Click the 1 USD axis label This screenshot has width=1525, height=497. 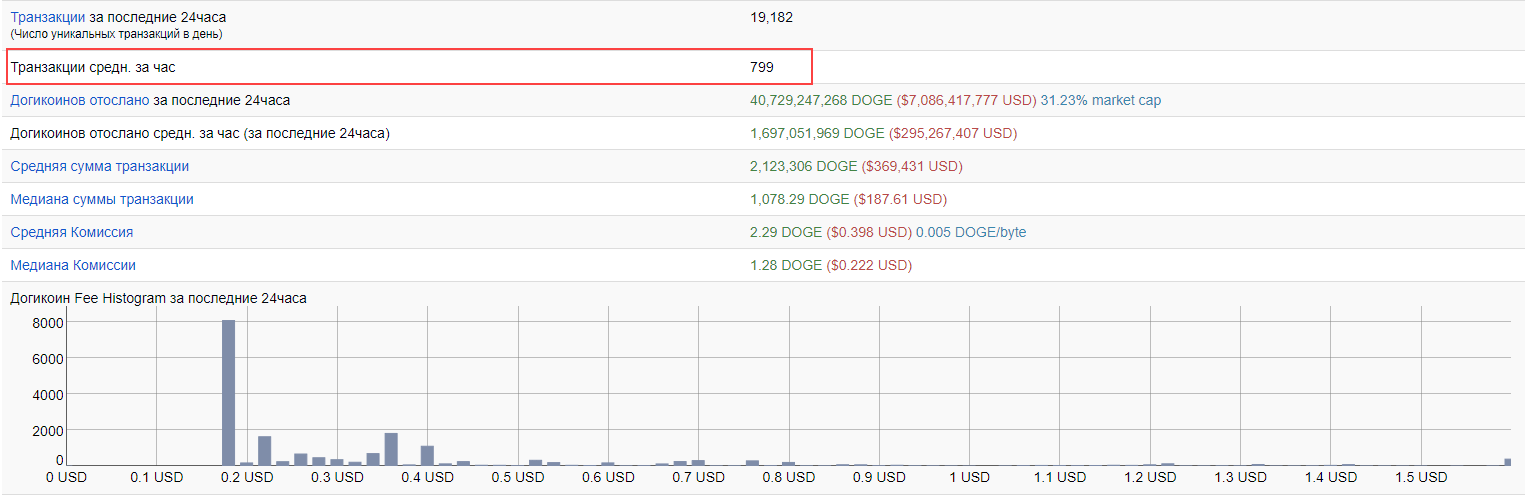click(x=970, y=478)
